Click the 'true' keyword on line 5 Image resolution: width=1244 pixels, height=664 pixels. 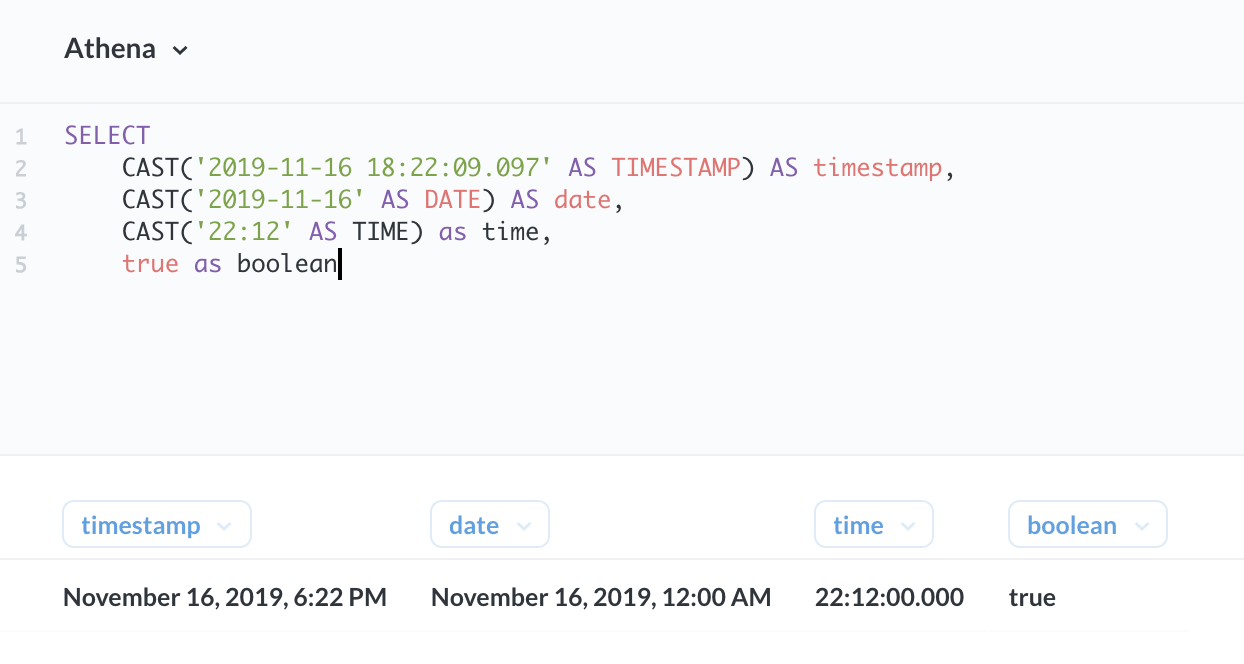click(150, 263)
